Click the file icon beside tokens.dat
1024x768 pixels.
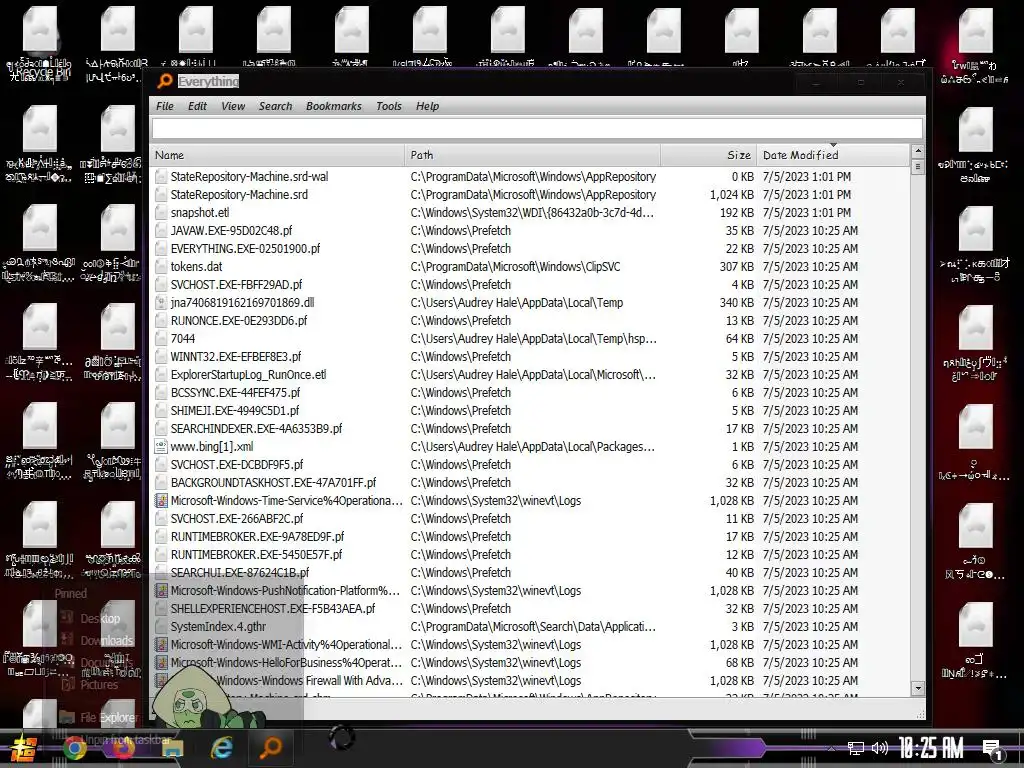(x=161, y=266)
